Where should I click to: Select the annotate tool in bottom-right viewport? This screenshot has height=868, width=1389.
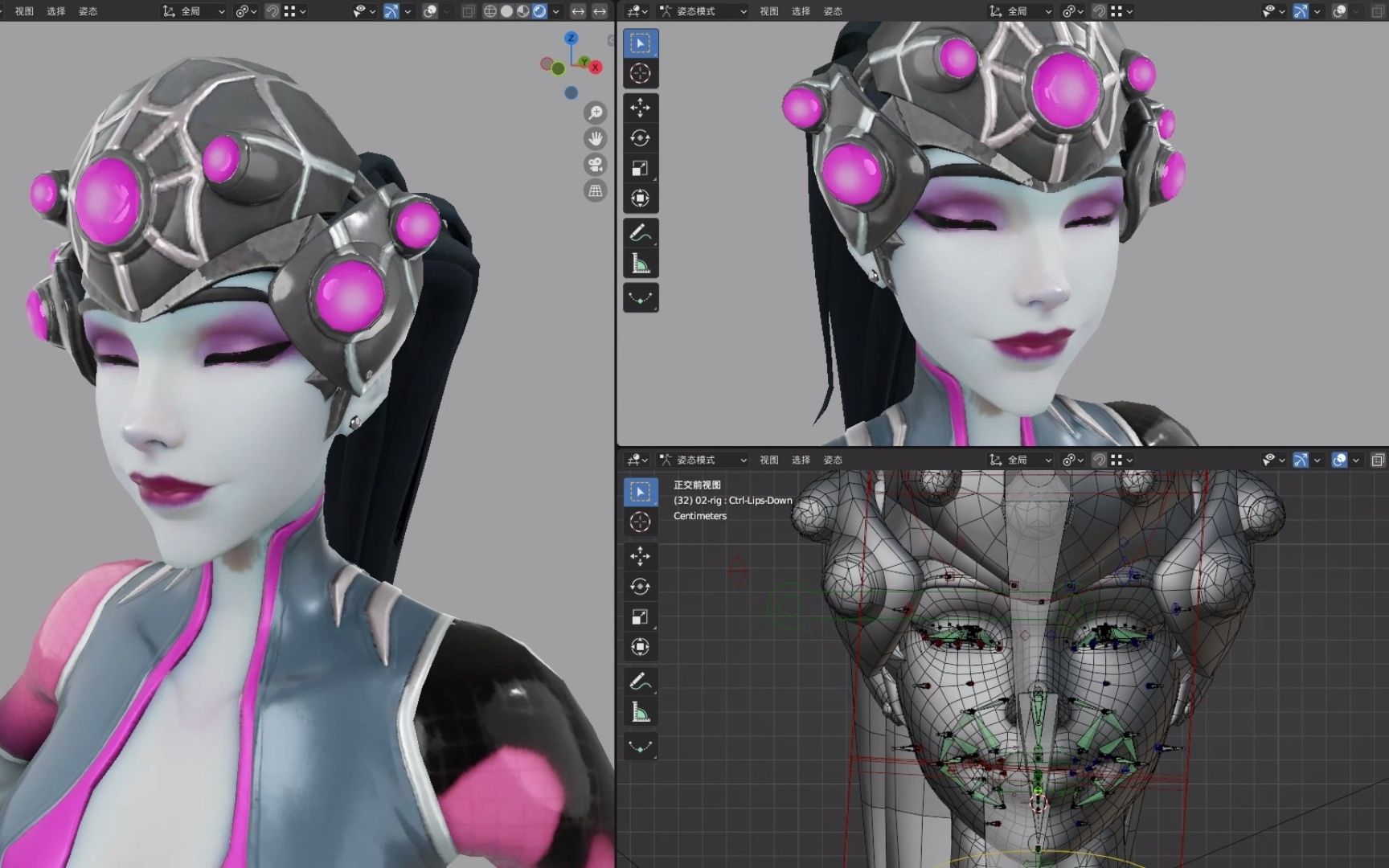[641, 682]
